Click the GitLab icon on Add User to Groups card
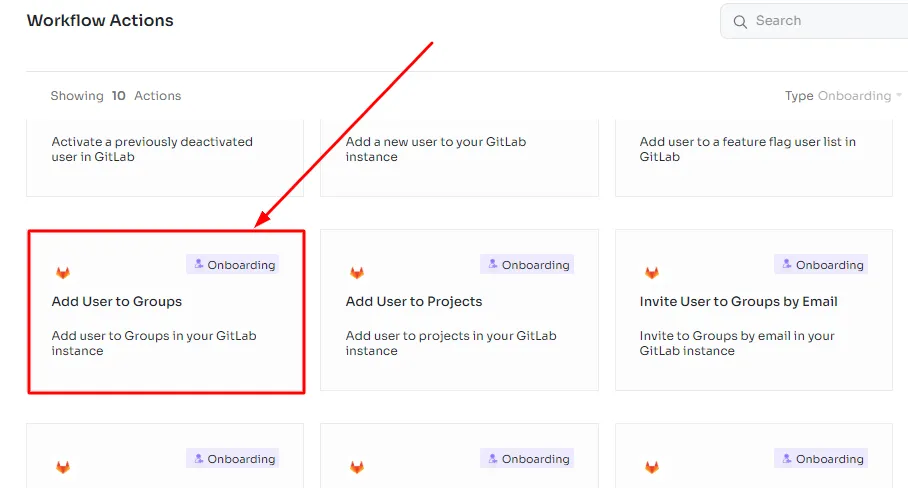Image resolution: width=908 pixels, height=488 pixels. pos(63,272)
